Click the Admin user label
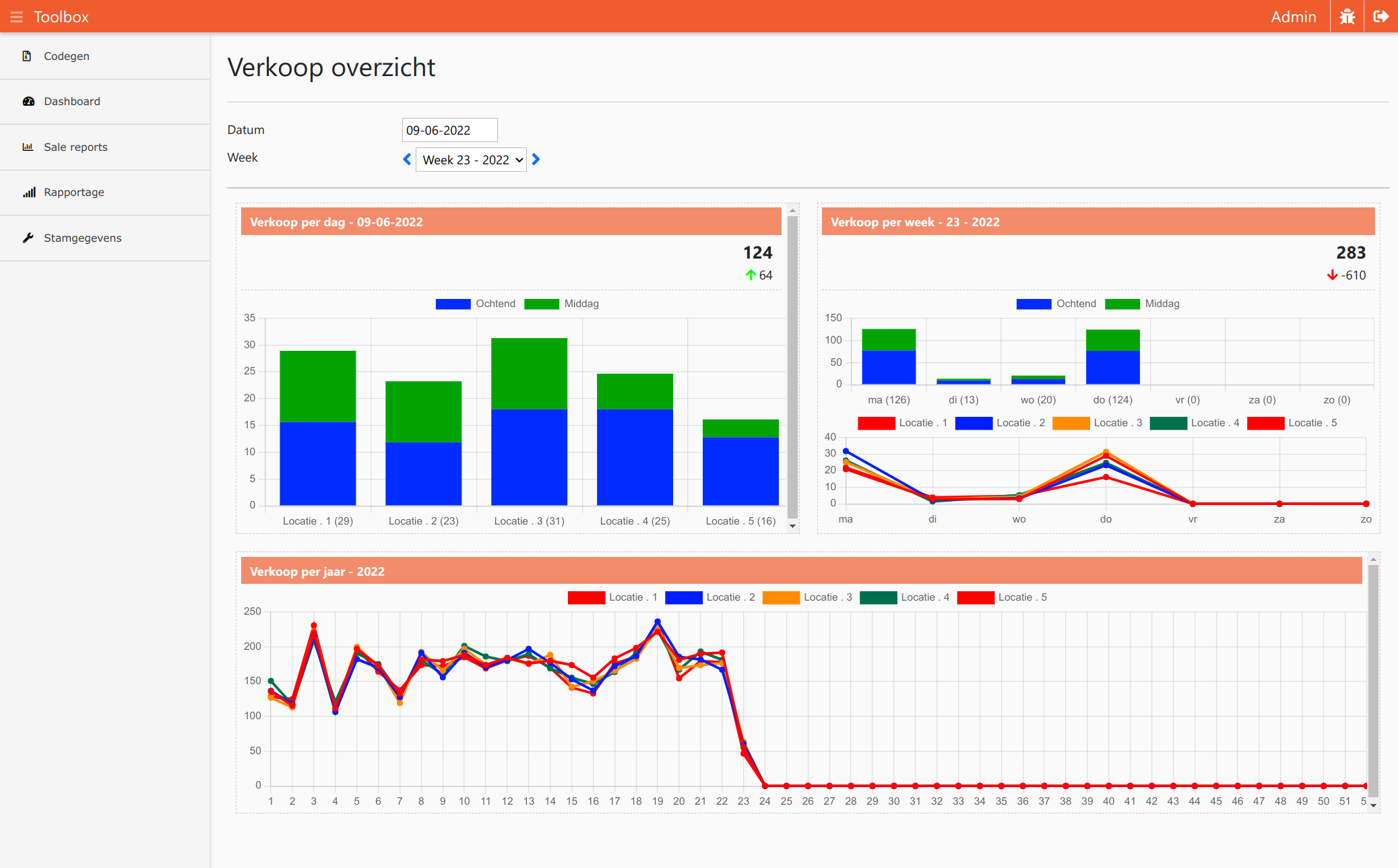This screenshot has width=1398, height=868. 1294,17
